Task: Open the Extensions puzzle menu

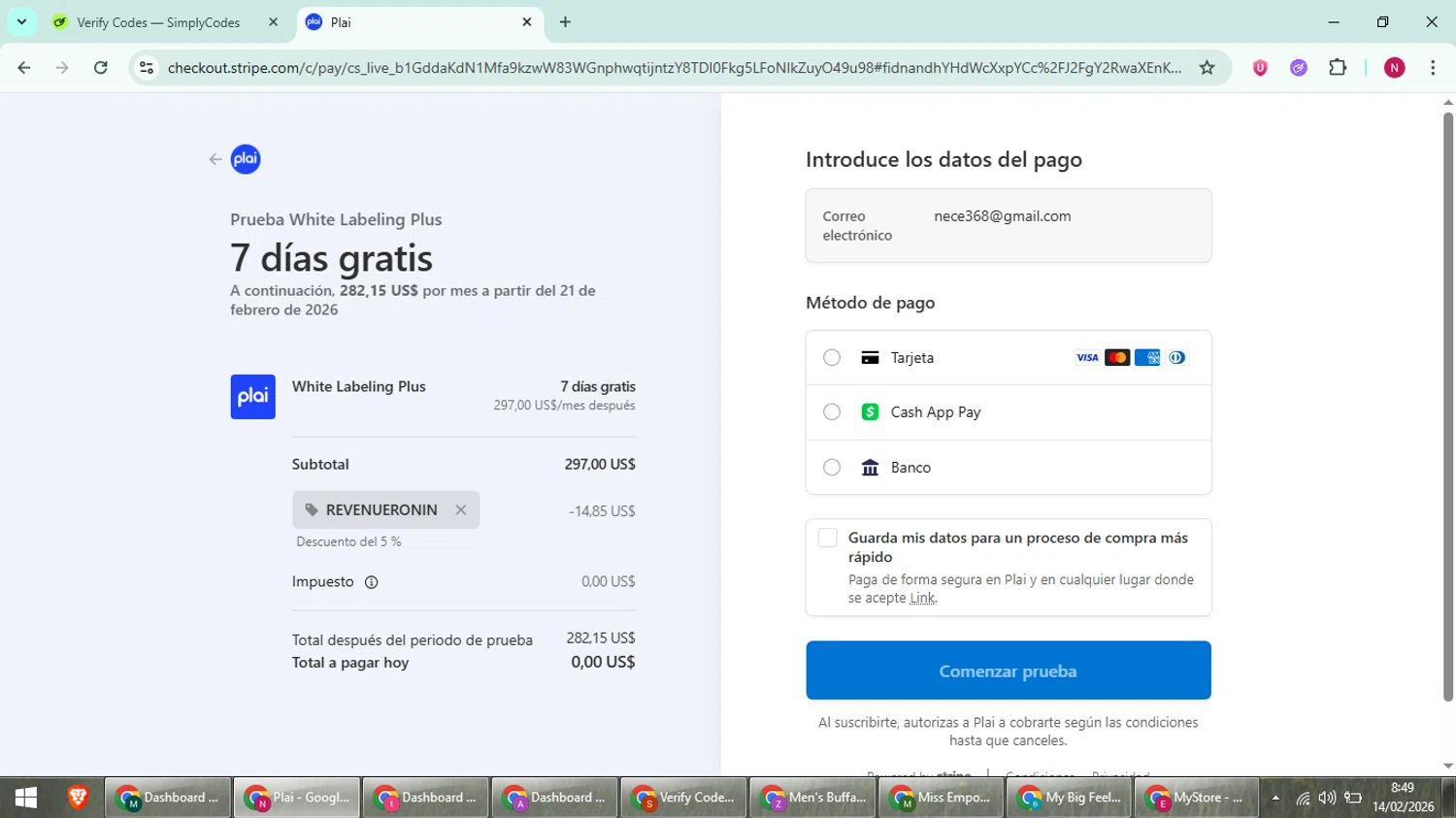Action: tap(1338, 68)
